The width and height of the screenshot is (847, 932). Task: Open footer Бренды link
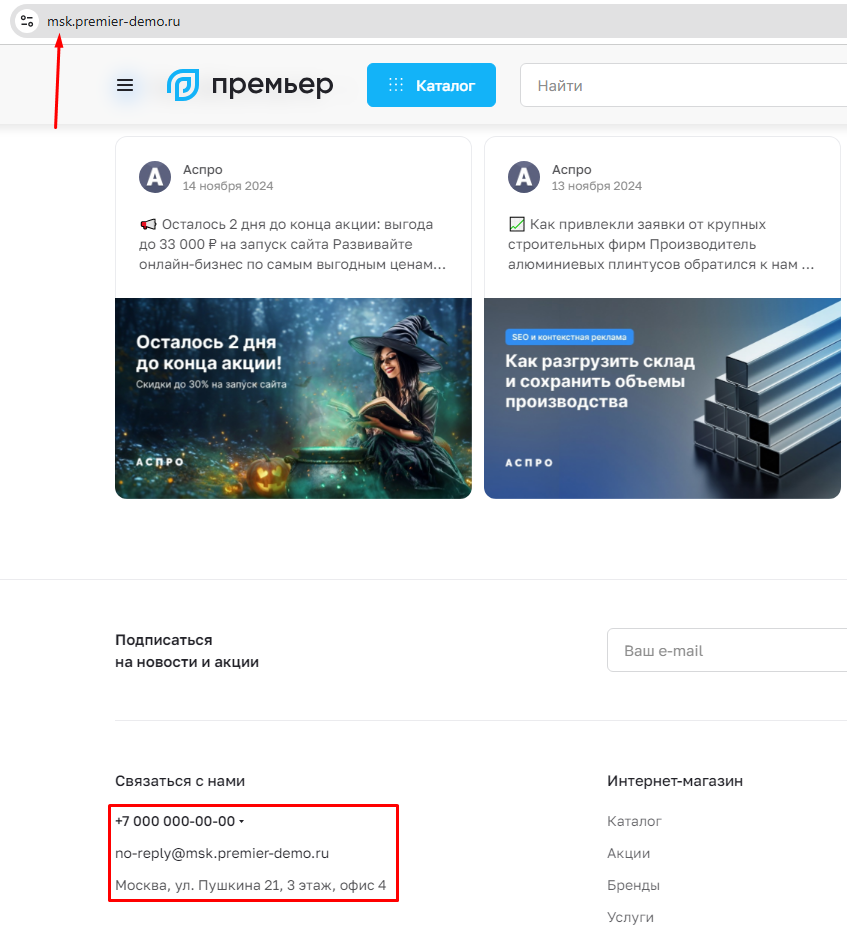tap(633, 886)
